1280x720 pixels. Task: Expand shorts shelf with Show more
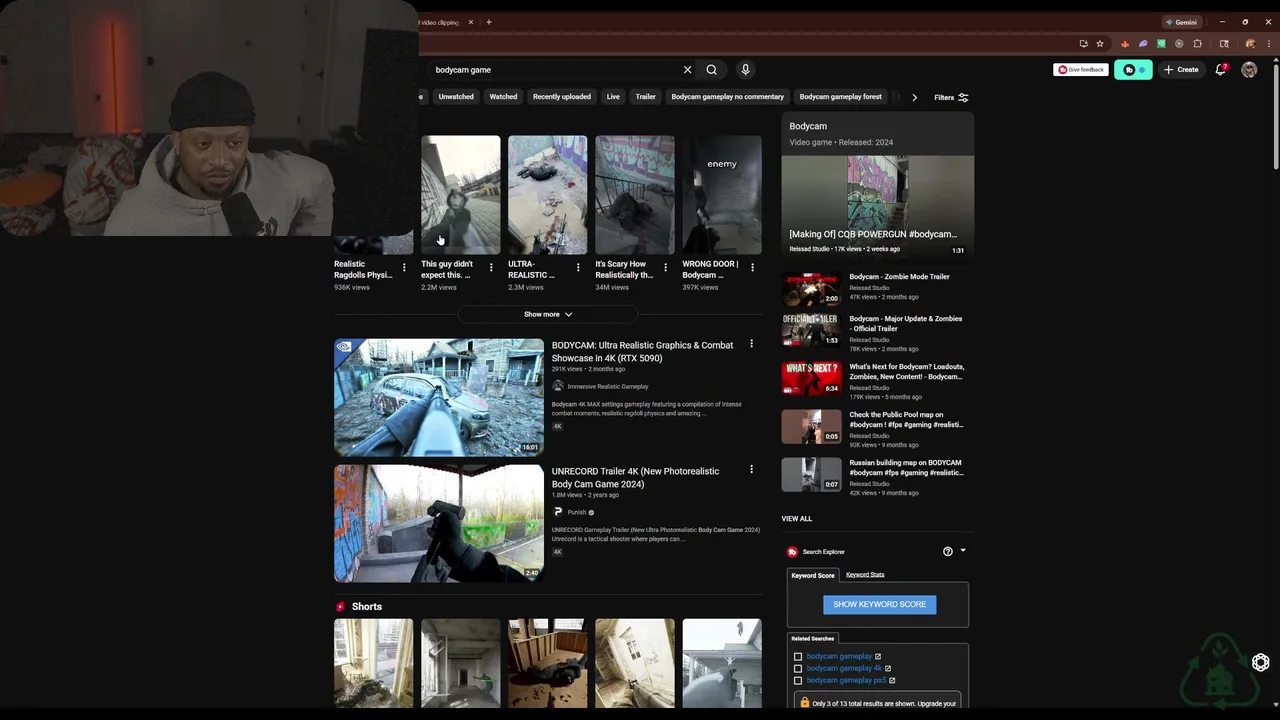548,315
